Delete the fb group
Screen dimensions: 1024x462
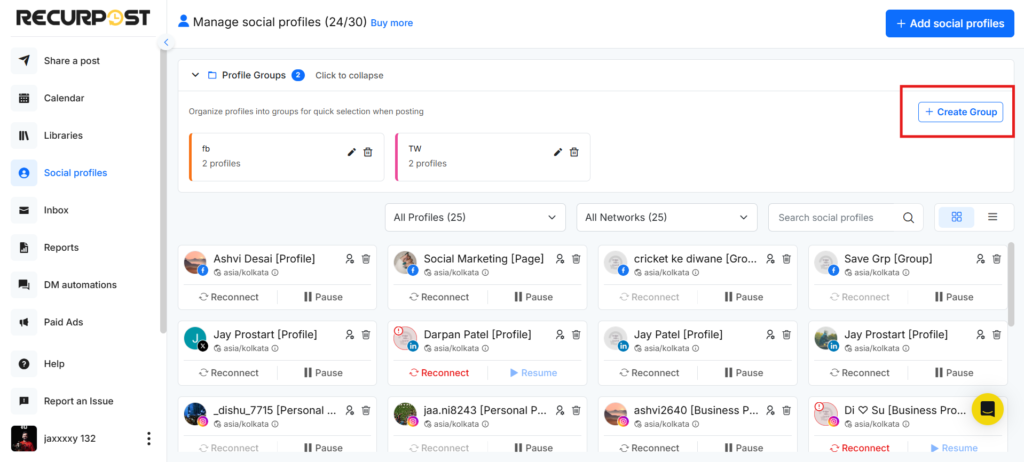368,152
